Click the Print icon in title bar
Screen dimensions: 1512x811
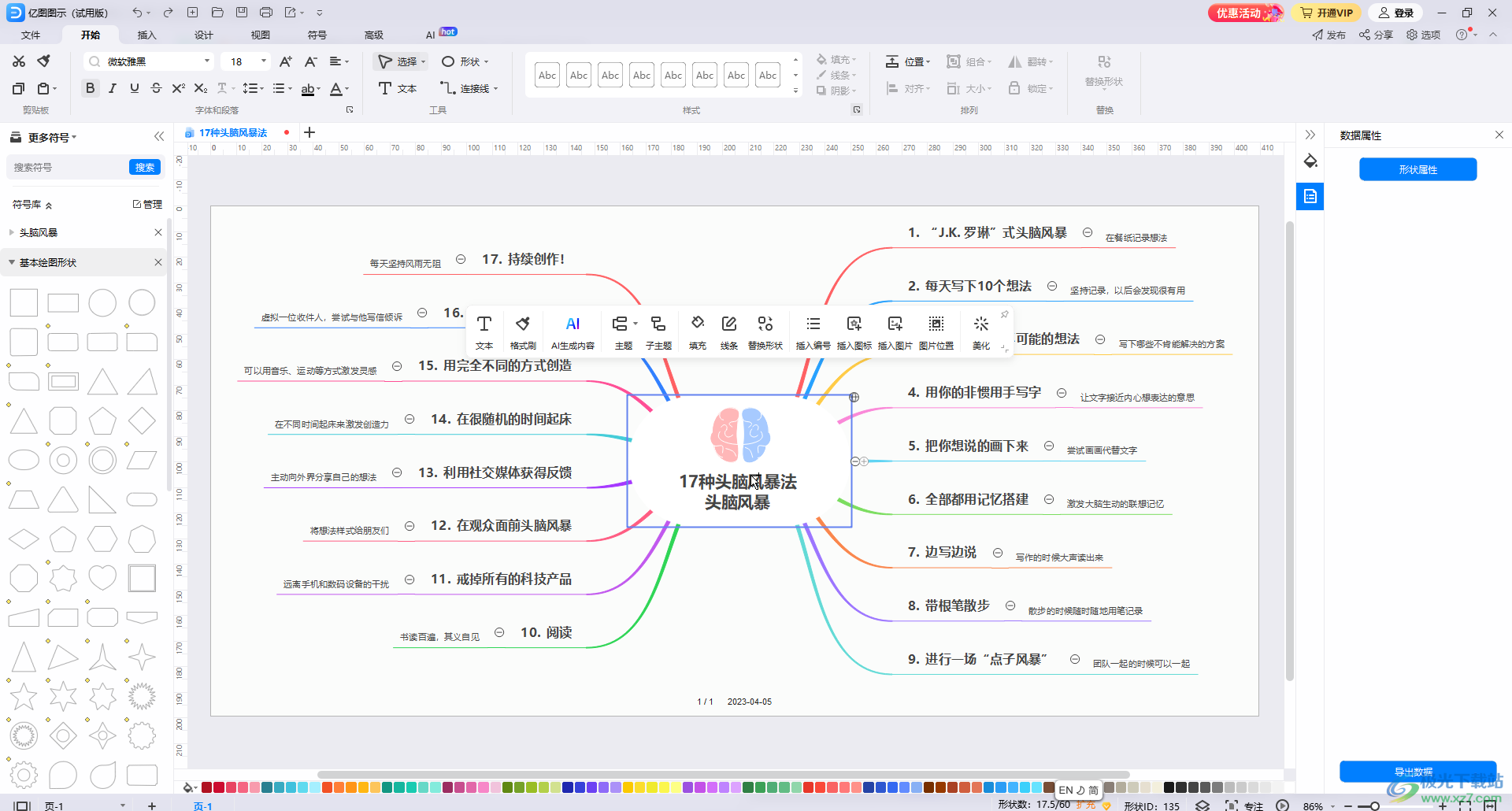coord(266,13)
